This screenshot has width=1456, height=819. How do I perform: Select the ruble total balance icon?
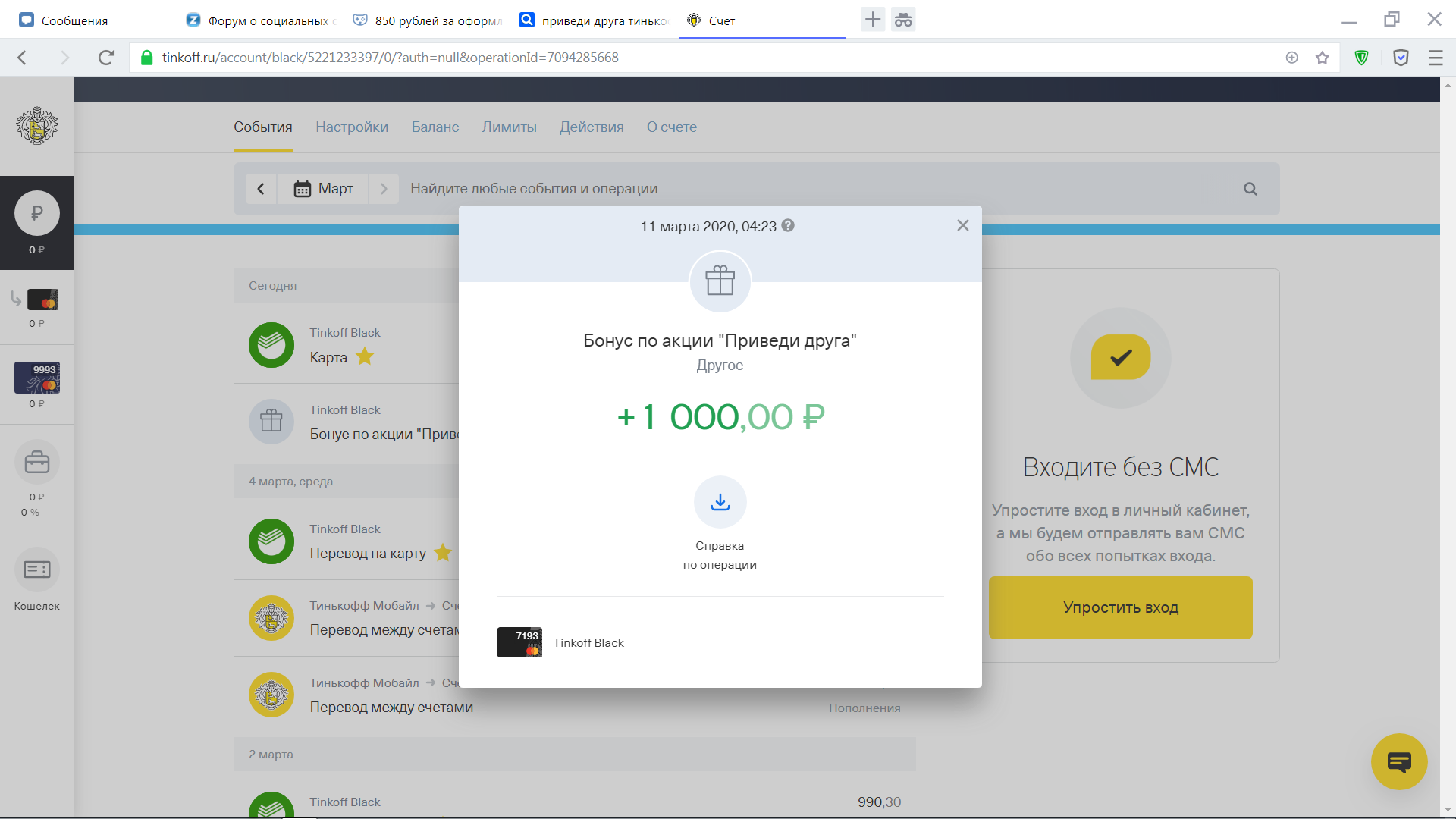[36, 213]
